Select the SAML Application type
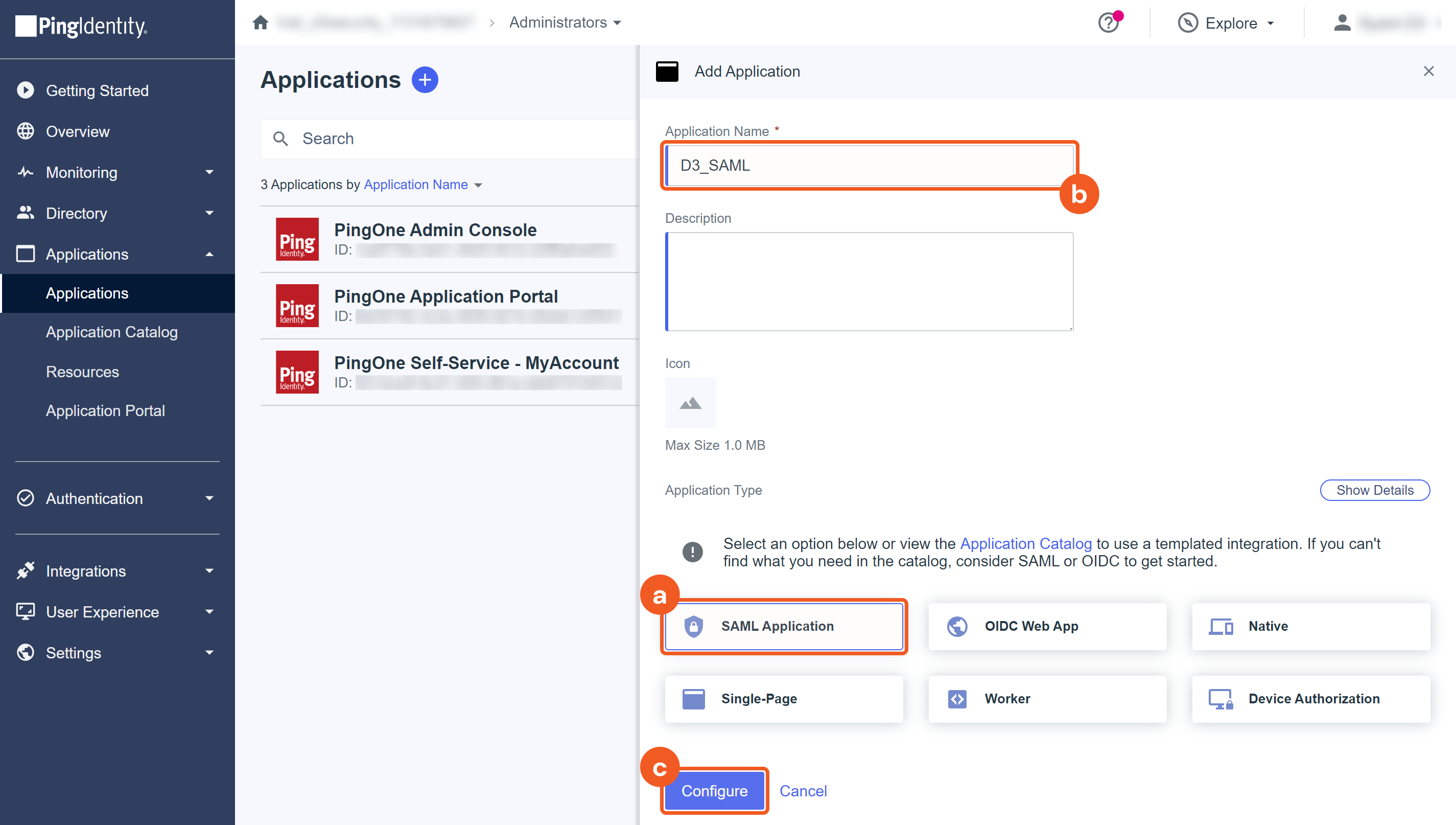The height and width of the screenshot is (825, 1456). pyautogui.click(x=784, y=626)
